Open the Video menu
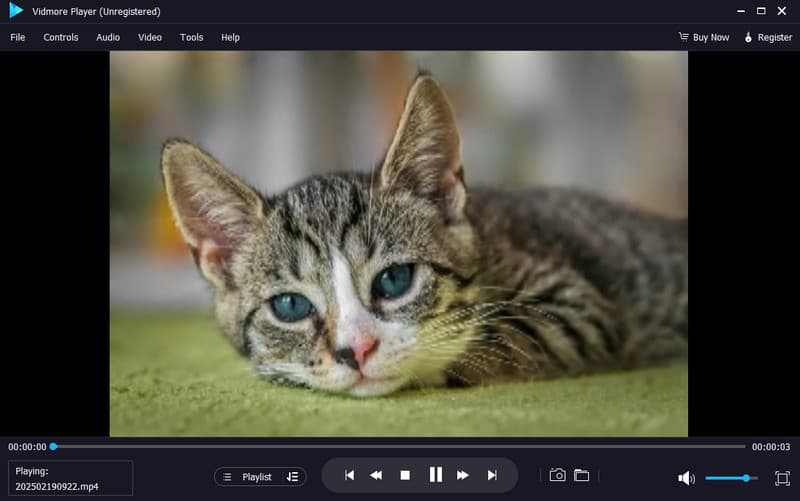Image resolution: width=800 pixels, height=501 pixels. (x=150, y=37)
